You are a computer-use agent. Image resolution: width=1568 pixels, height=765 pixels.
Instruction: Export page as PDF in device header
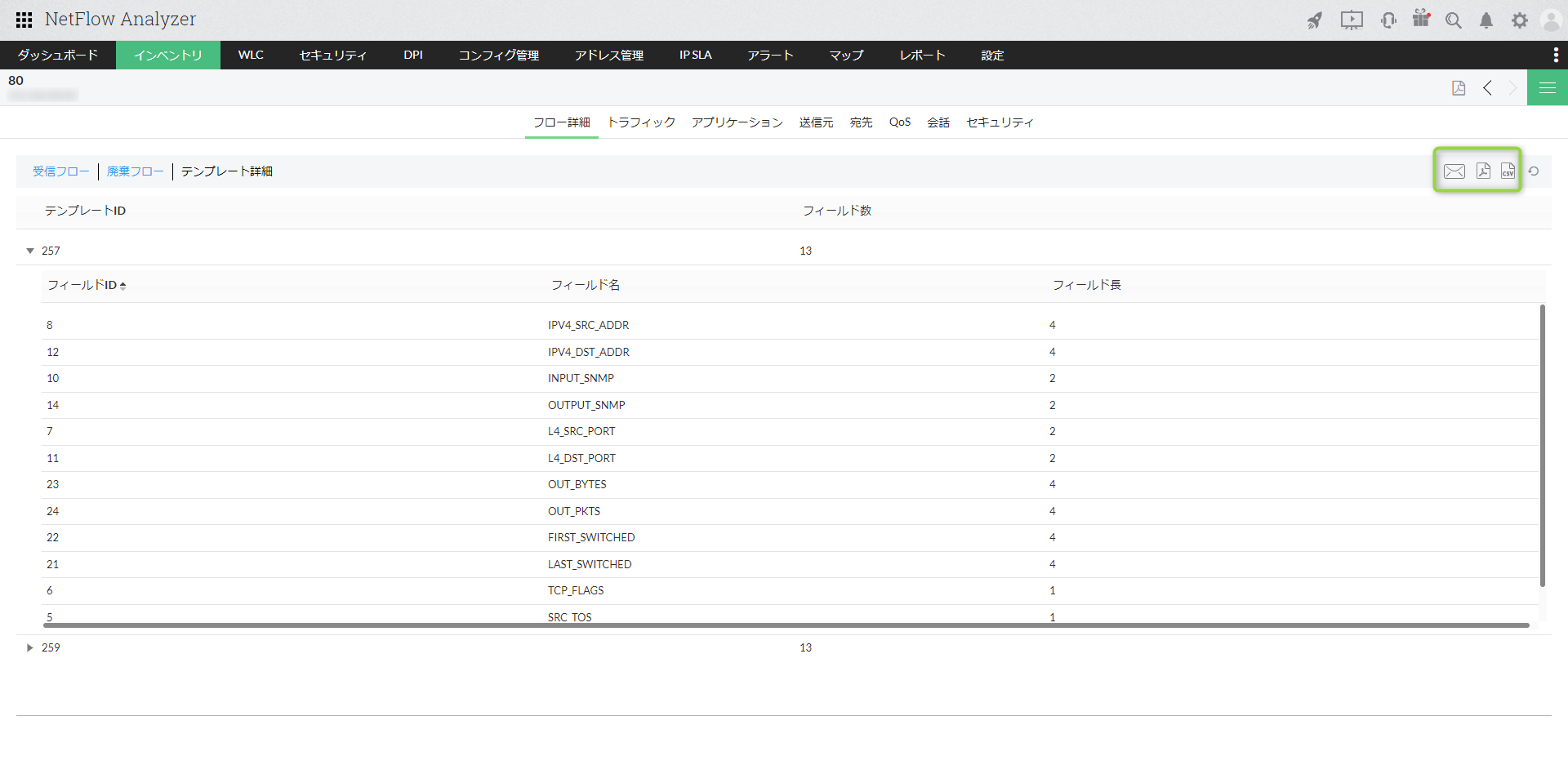tap(1459, 88)
